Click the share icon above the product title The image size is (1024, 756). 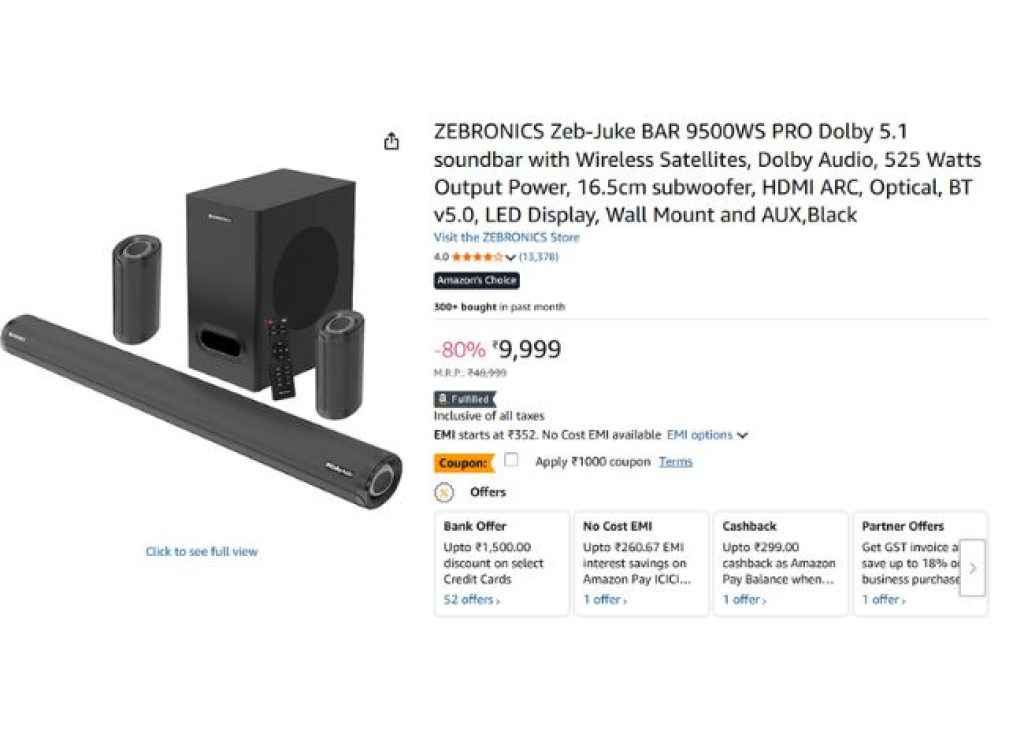tap(390, 140)
